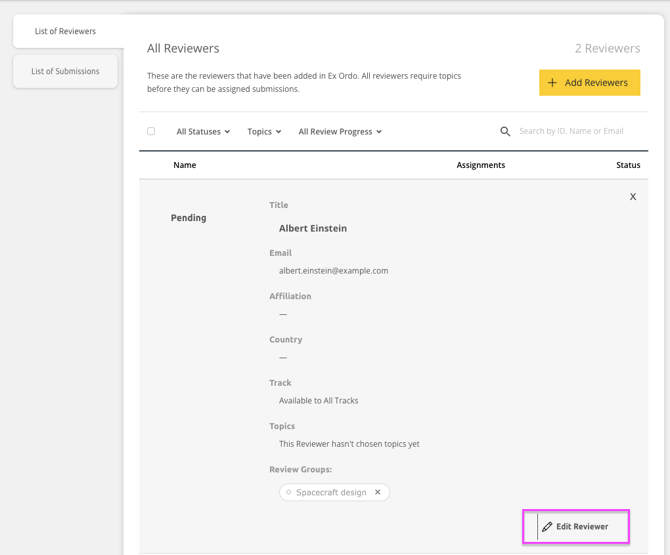Screen dimensions: 670x555
Task: Click the Name column header
Action: click(x=184, y=165)
